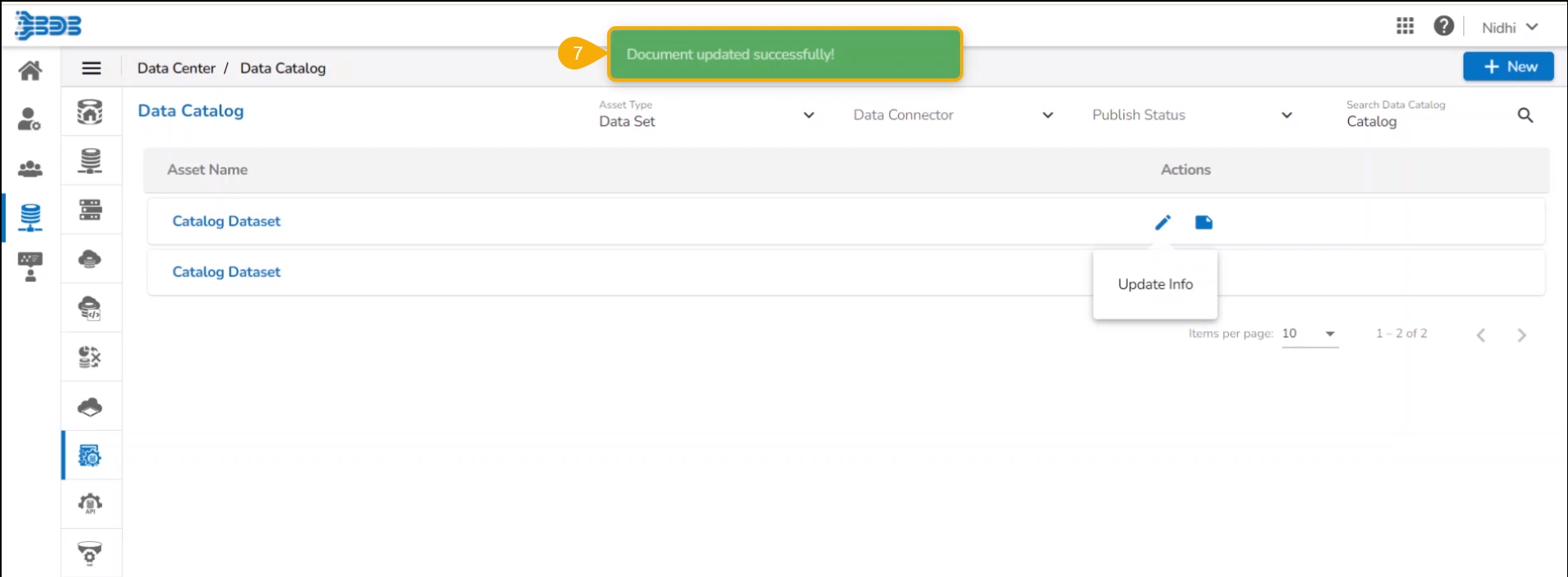Viewport: 1568px width, 577px height.
Task: Open the help question mark icon
Action: click(1444, 26)
